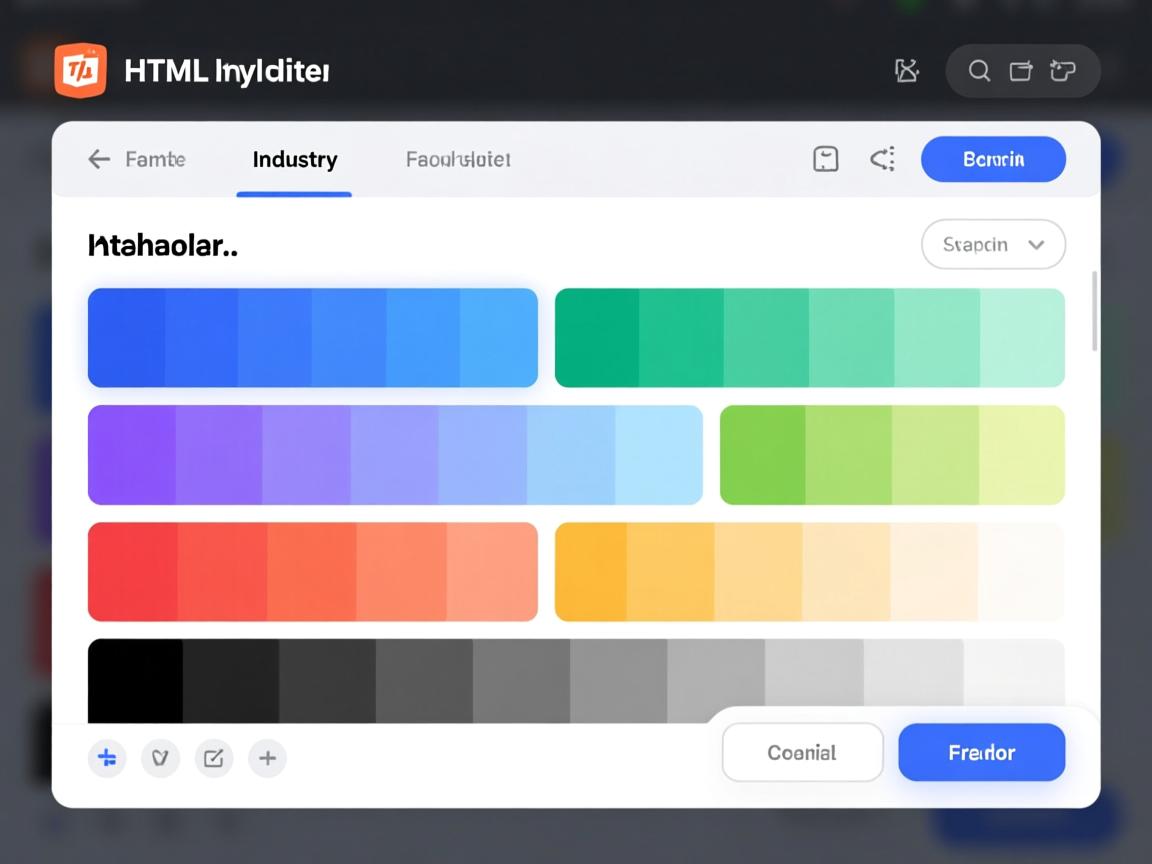
Task: Pick the darkest green palette swatch
Action: point(597,337)
